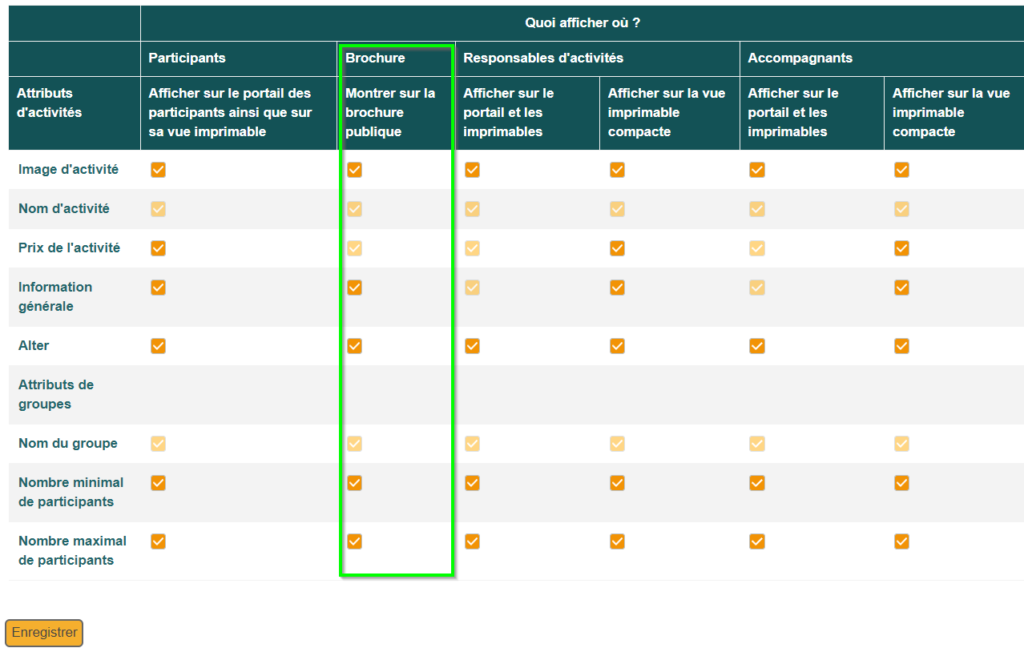Click 'Nombre maximal de participants' row label

click(x=72, y=551)
